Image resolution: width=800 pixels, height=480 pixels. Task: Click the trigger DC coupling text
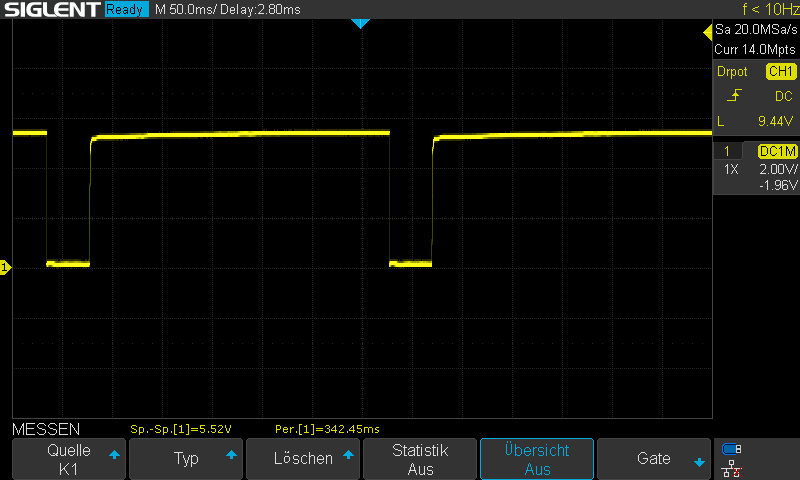784,96
